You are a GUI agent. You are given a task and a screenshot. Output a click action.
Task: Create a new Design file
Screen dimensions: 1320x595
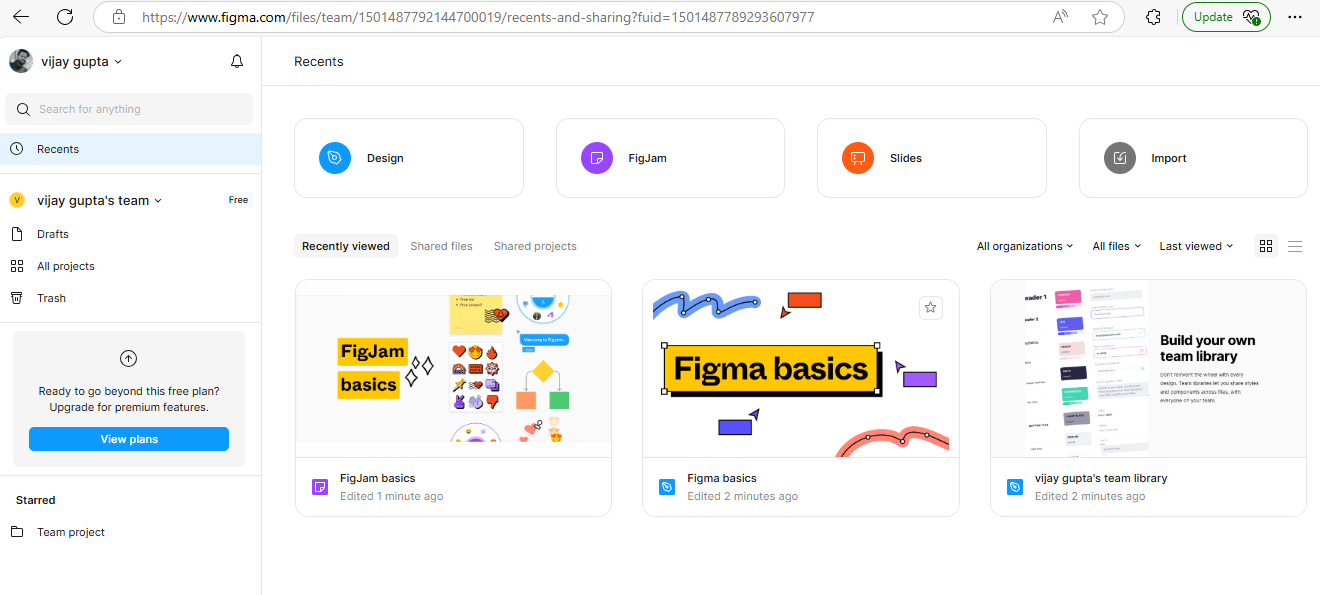pos(409,158)
